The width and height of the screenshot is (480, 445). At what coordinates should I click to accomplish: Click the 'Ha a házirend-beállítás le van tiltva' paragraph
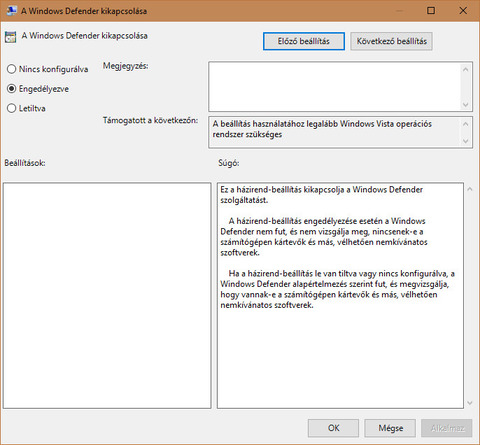[337, 289]
